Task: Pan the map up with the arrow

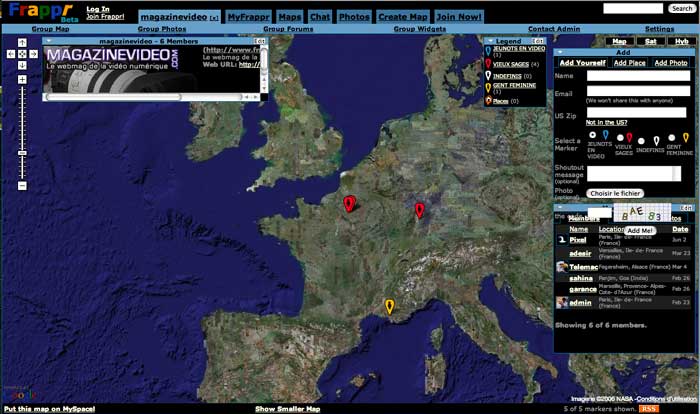Action: [22, 42]
